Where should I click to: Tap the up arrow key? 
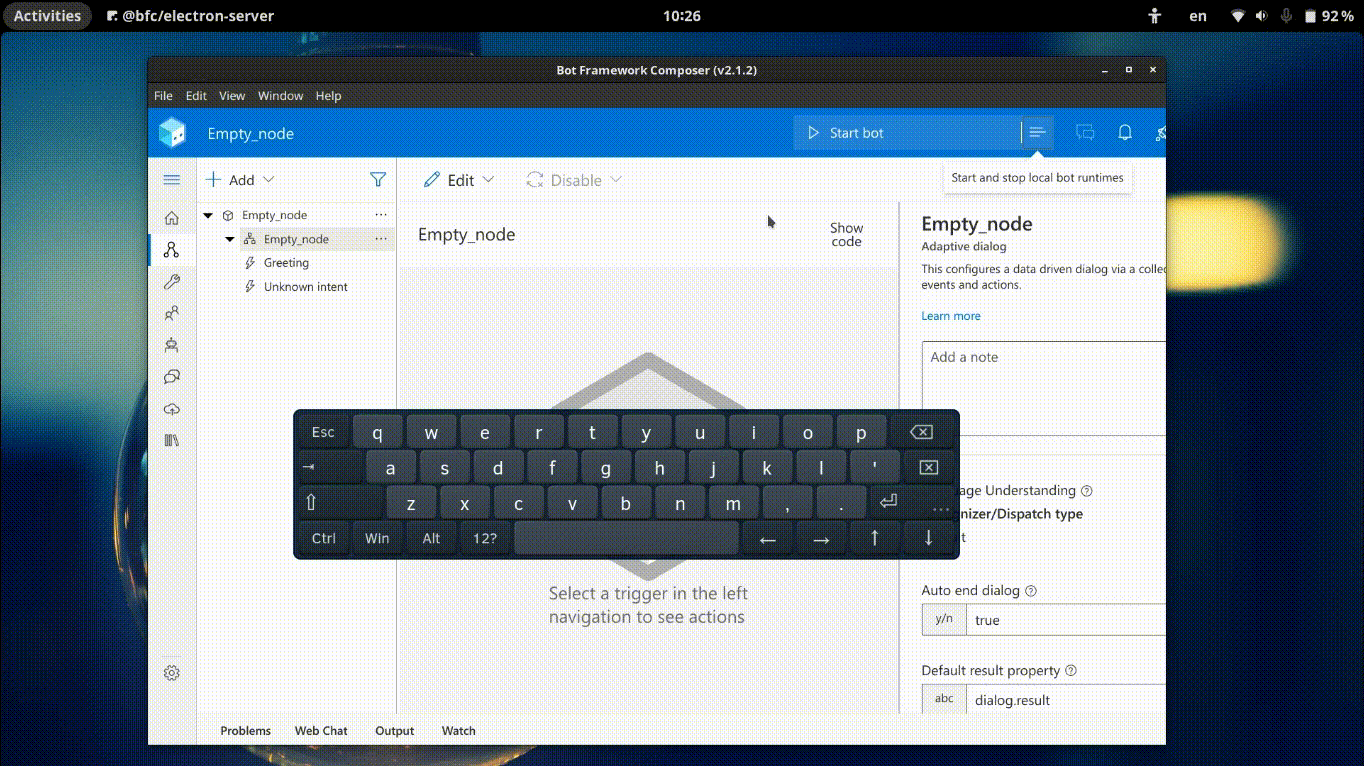click(x=875, y=538)
